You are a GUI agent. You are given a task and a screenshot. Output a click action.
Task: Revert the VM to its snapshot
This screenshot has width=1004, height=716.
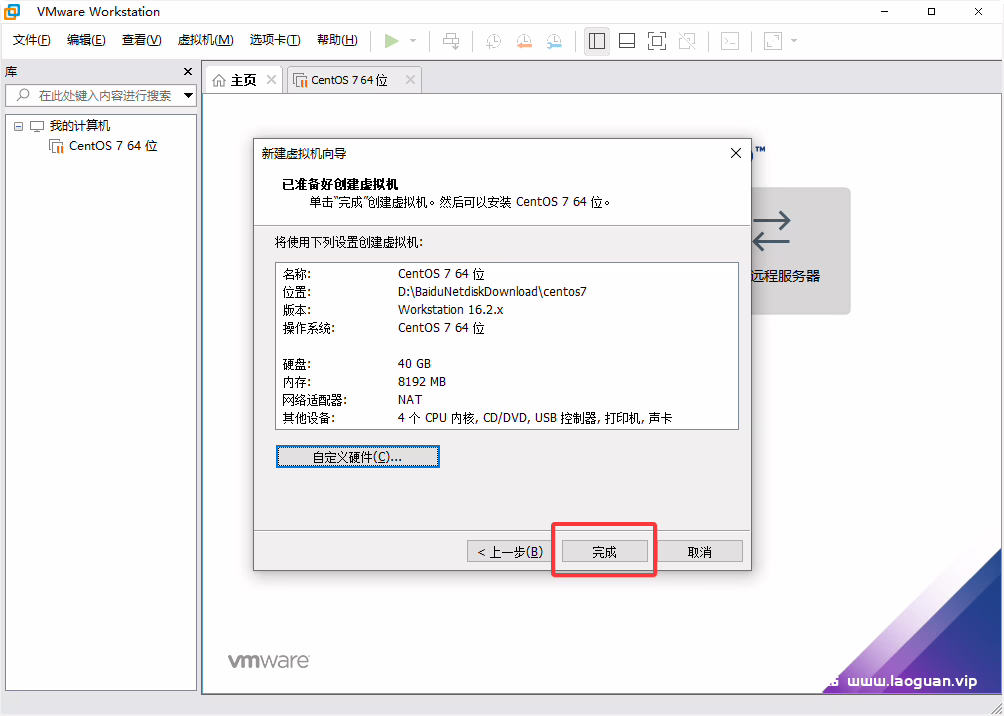point(523,41)
